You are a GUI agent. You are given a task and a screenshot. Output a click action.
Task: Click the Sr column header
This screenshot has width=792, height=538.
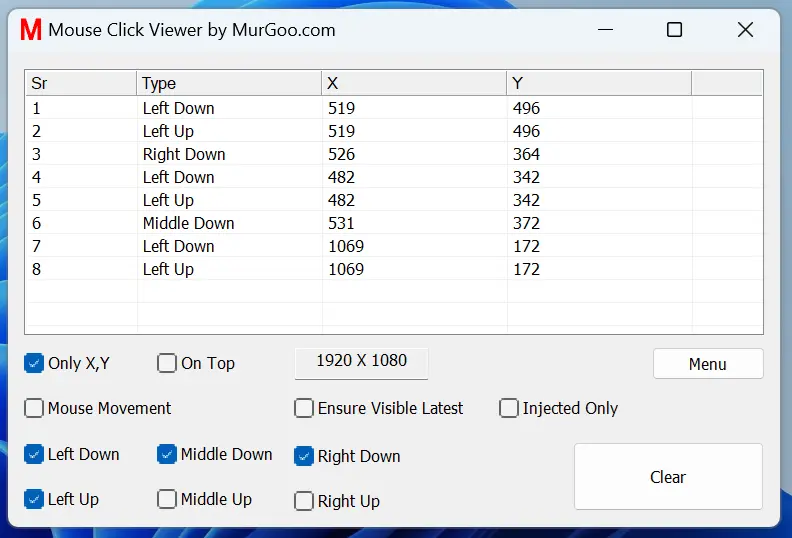click(x=81, y=83)
